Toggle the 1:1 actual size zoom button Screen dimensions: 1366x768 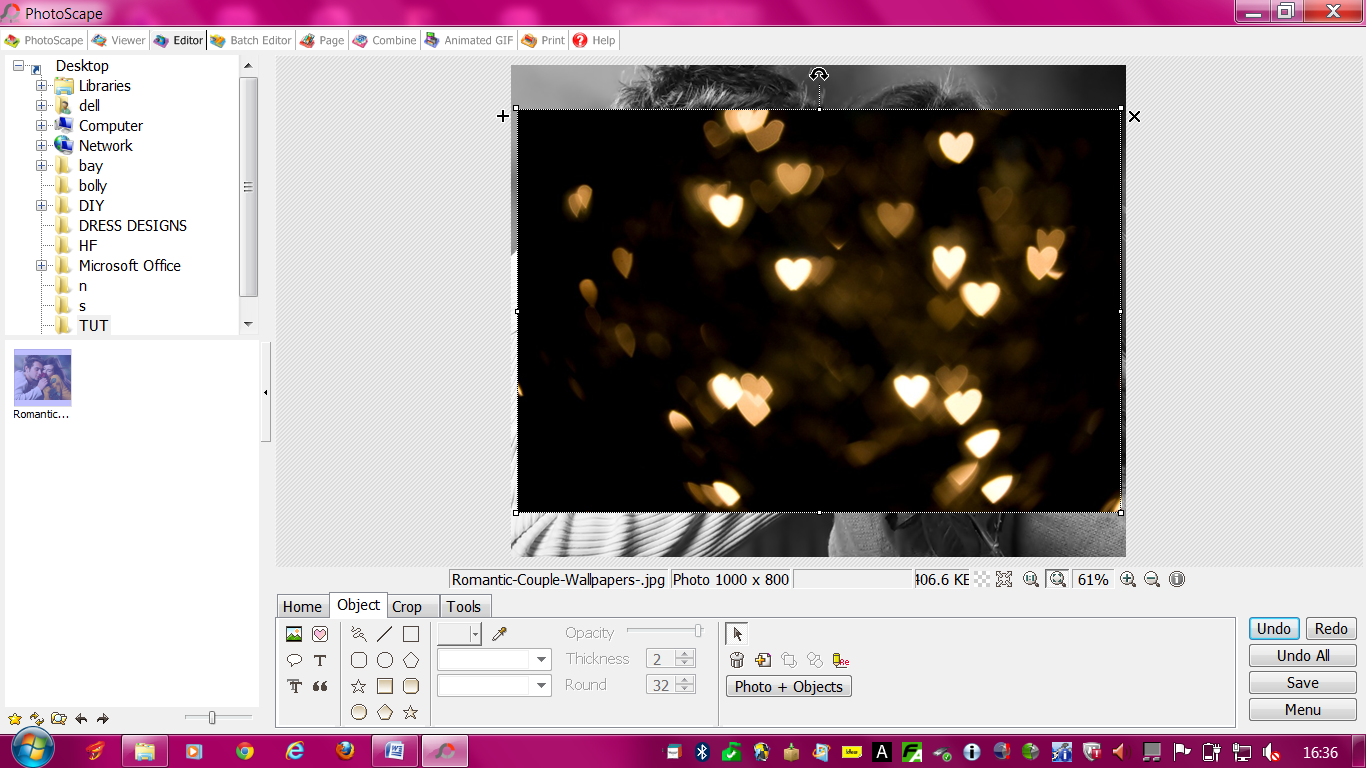click(x=1031, y=579)
